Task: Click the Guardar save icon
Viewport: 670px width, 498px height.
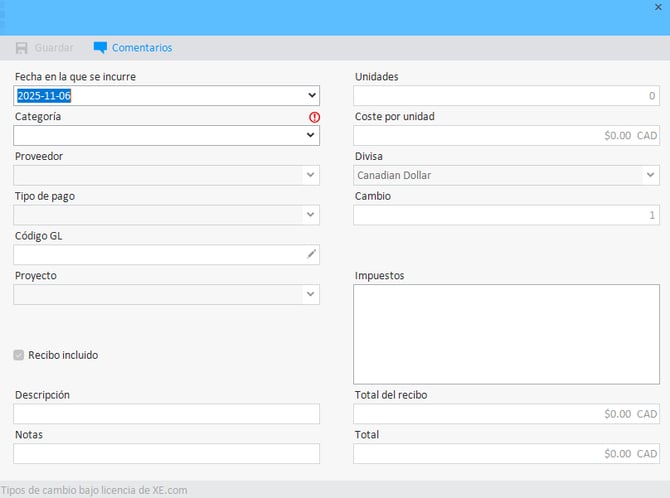Action: tap(21, 48)
